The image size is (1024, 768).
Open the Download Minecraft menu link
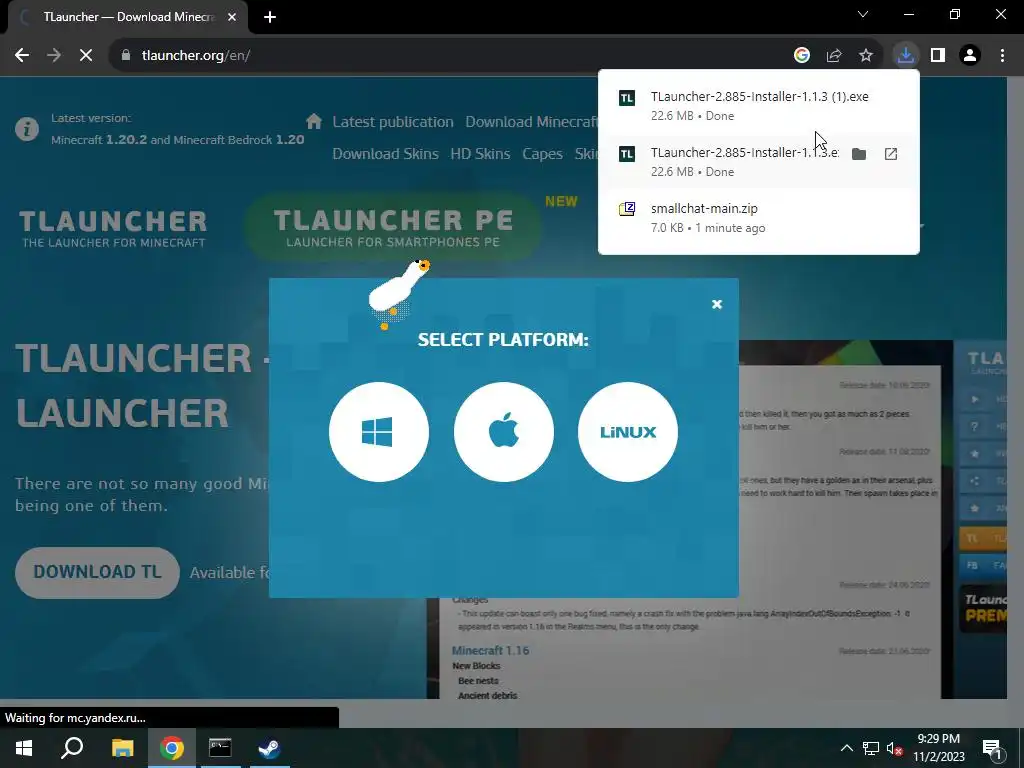[531, 122]
